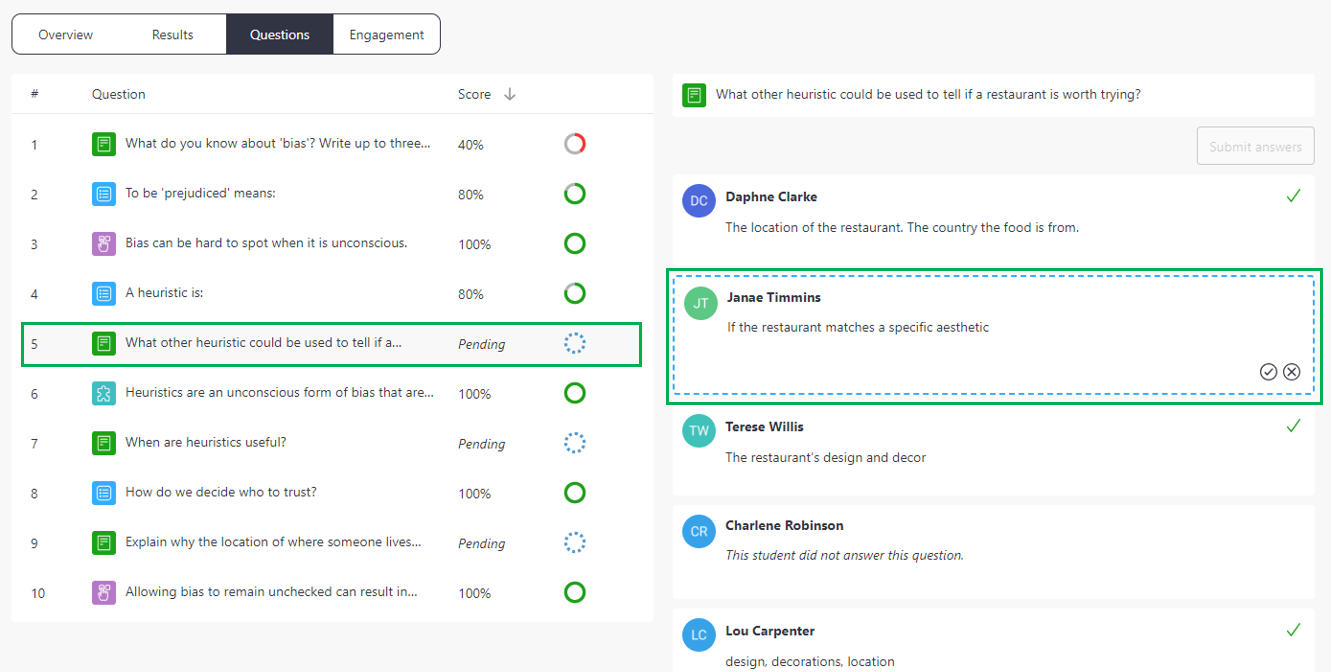Image resolution: width=1332 pixels, height=672 pixels.
Task: Open the Results tab
Action: tap(172, 34)
